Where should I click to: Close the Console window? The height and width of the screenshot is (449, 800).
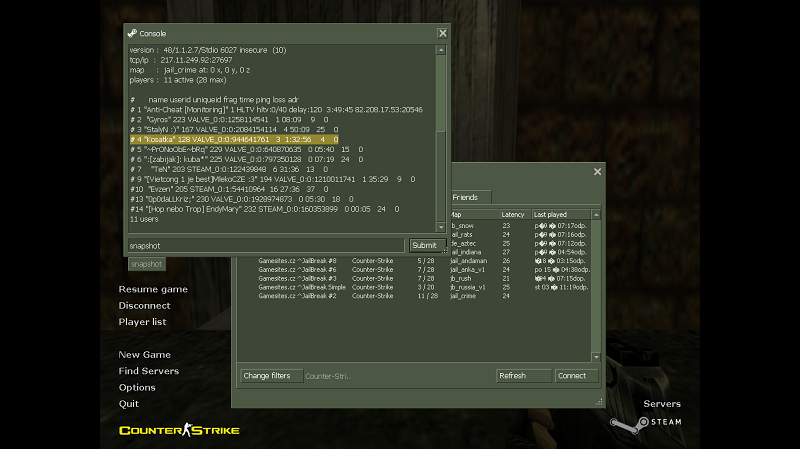click(x=442, y=33)
